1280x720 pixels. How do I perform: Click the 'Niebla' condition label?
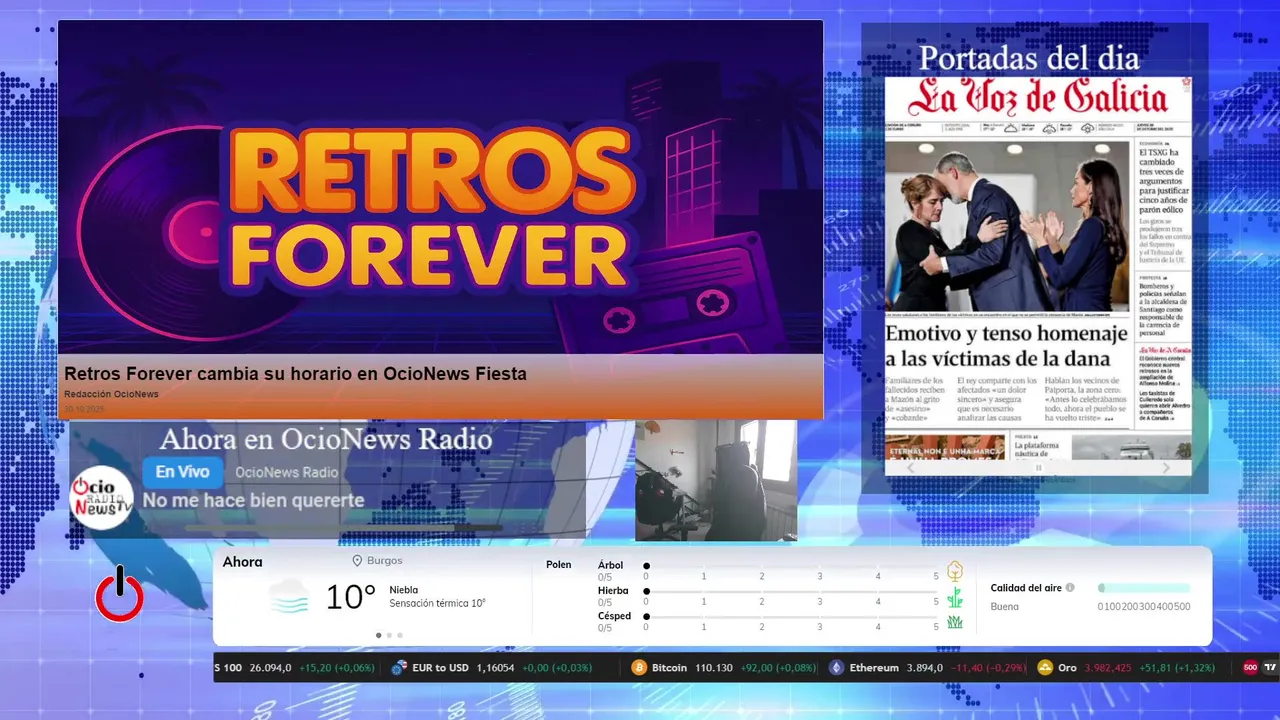pos(404,590)
